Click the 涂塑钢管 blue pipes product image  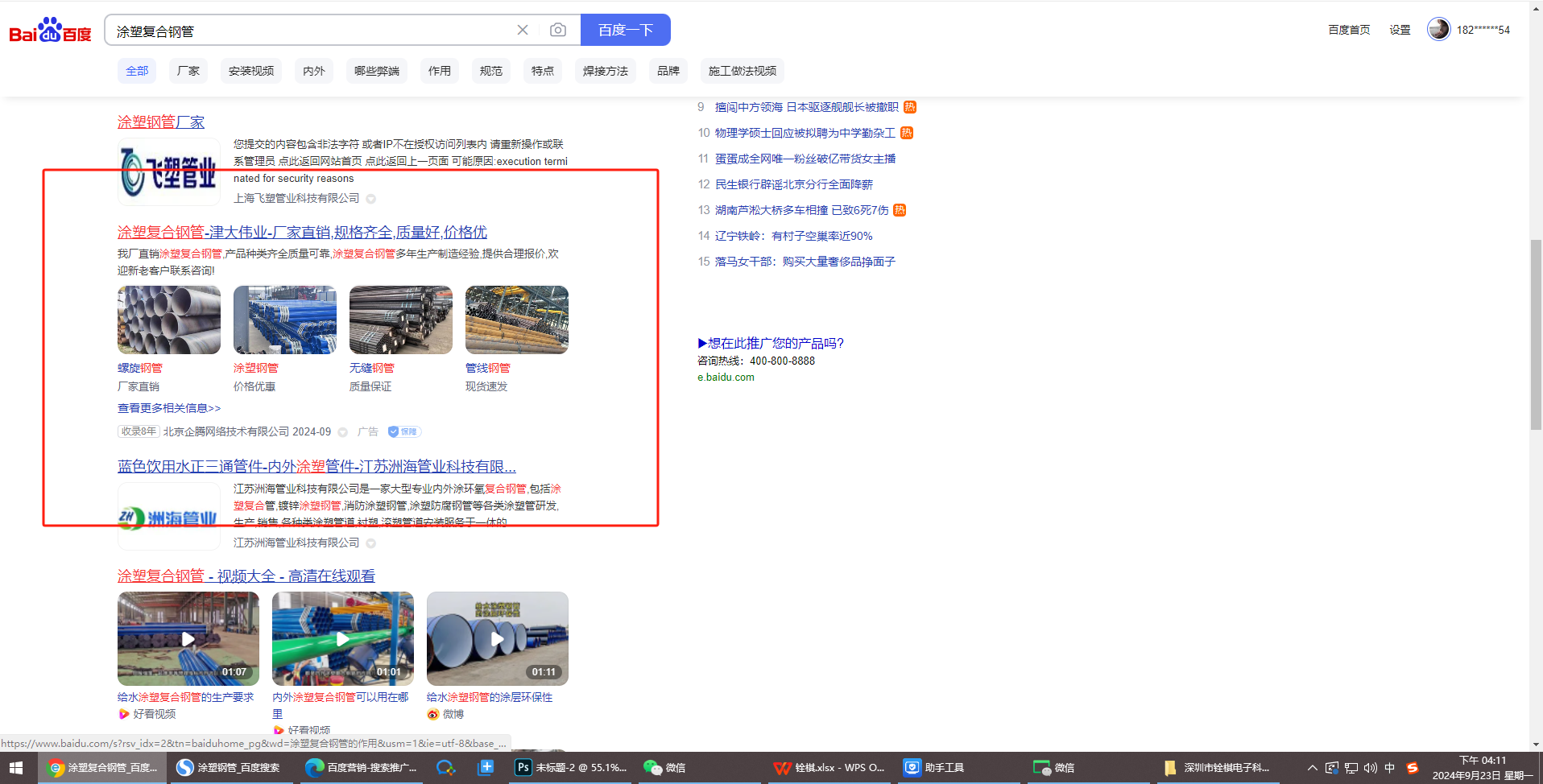point(285,320)
